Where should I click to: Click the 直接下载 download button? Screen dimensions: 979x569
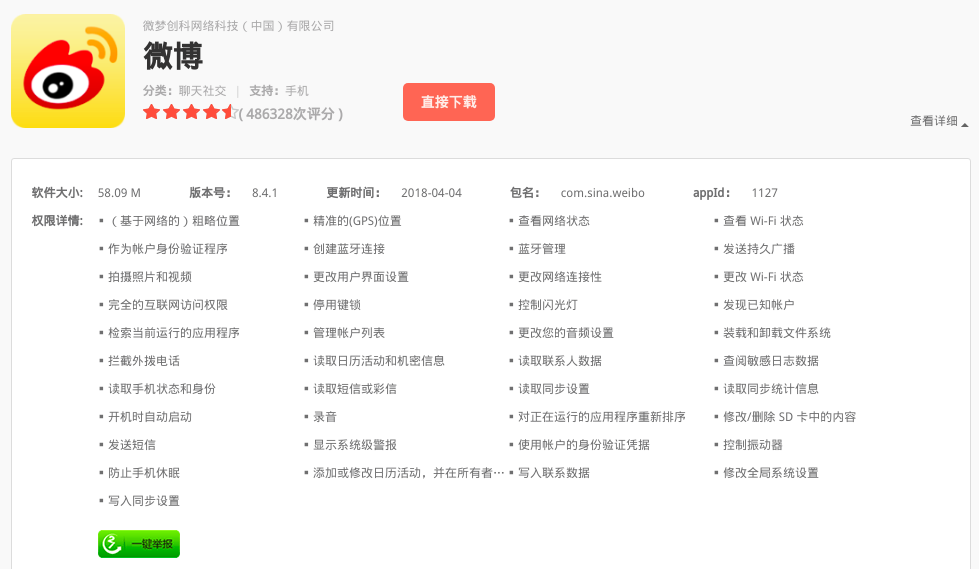point(449,102)
